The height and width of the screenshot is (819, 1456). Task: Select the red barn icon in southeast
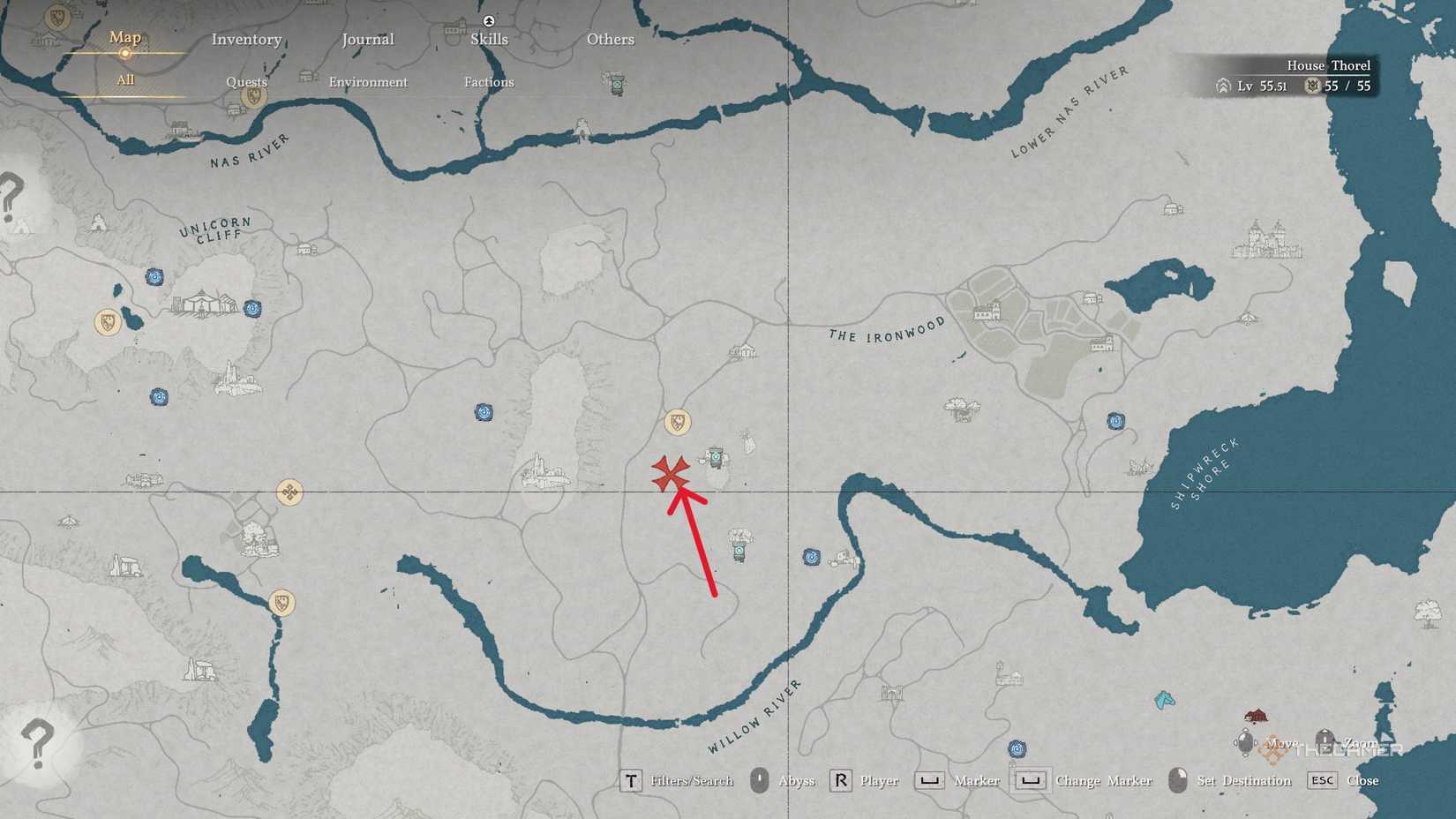(x=1255, y=715)
